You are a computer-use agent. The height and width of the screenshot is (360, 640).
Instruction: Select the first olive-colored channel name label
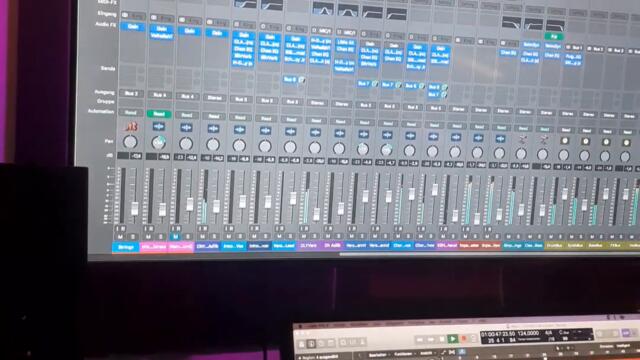(555, 246)
